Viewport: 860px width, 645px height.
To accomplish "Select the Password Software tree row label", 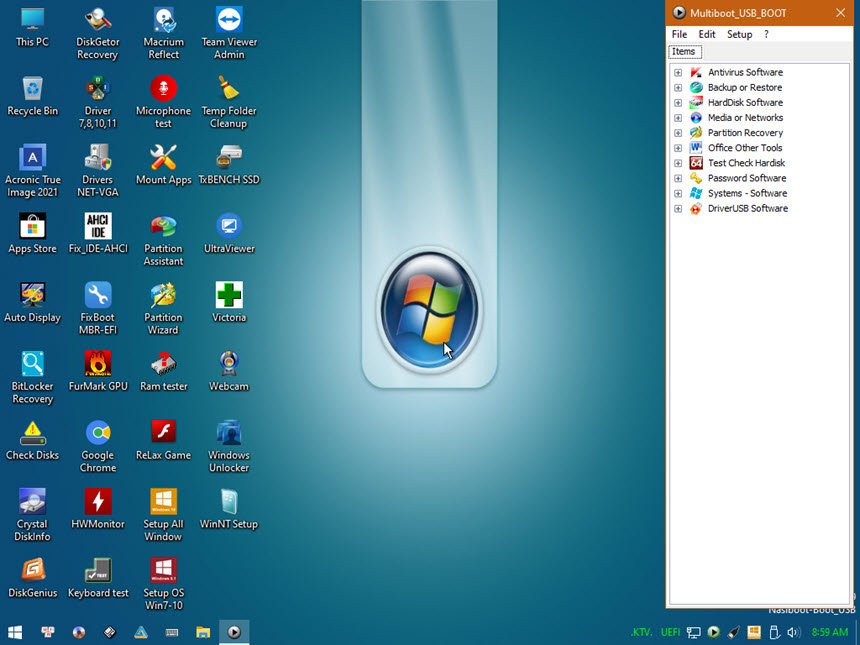I will coord(747,178).
